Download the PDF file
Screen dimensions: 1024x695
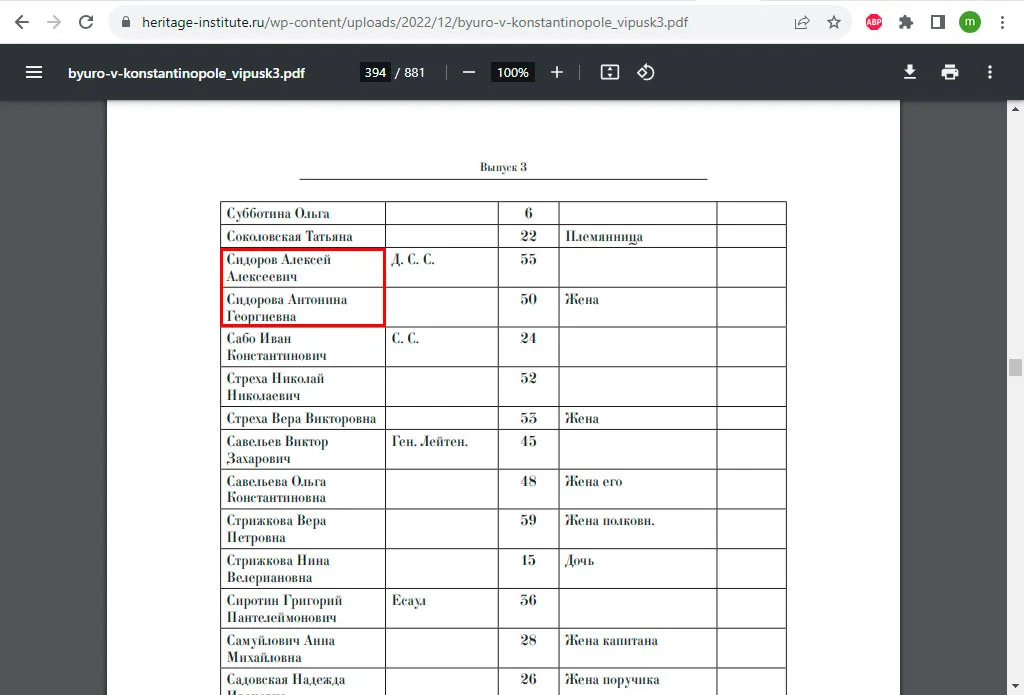pos(910,73)
